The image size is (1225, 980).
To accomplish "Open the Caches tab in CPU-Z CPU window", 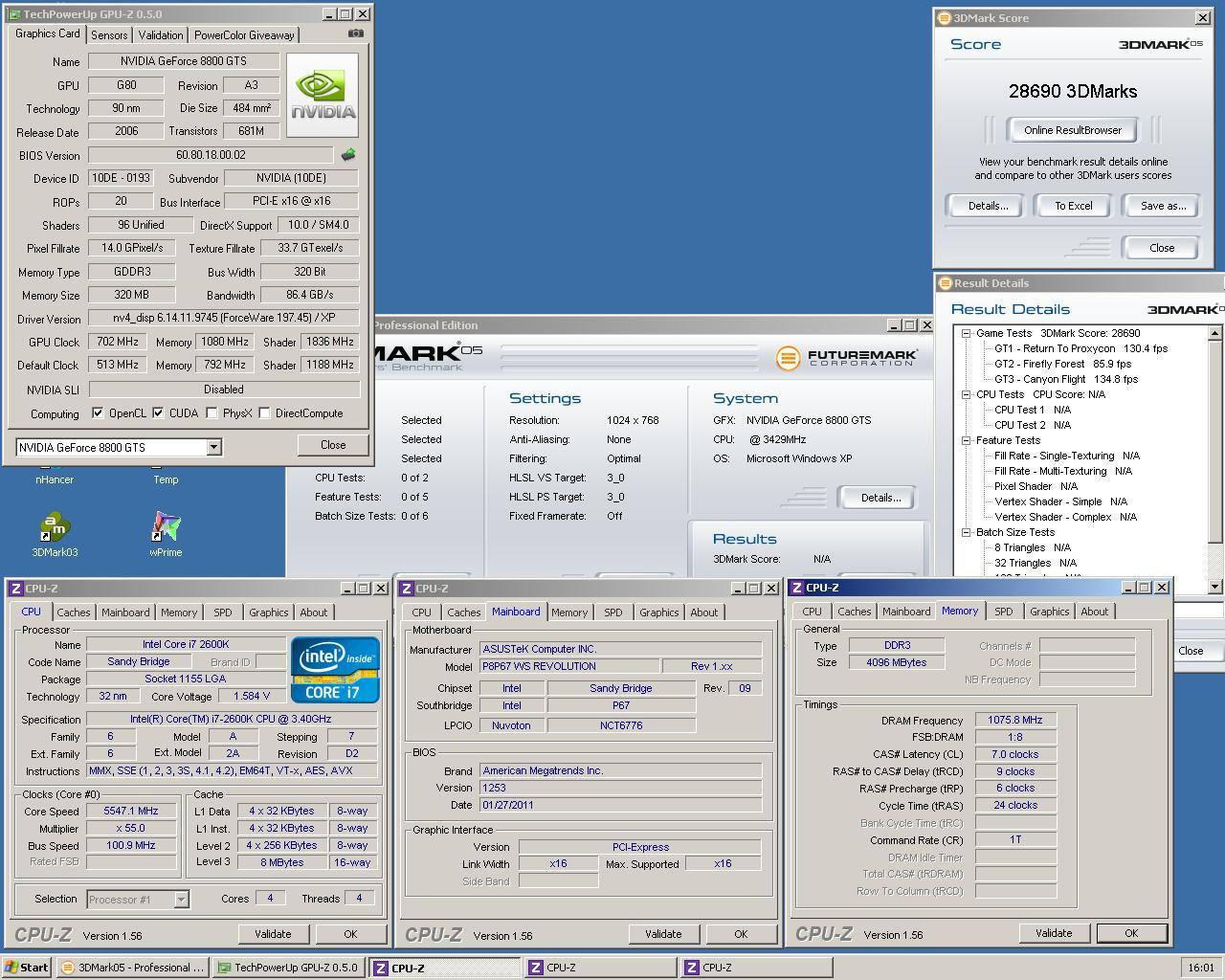I will [x=73, y=612].
